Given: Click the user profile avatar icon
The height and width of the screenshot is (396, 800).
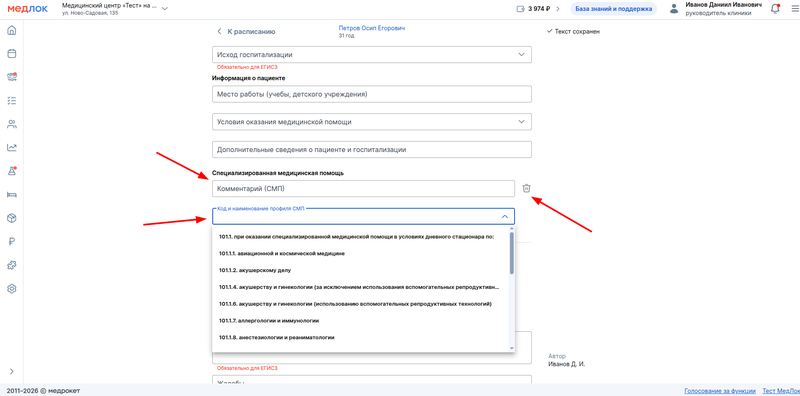Looking at the screenshot, I should point(674,9).
